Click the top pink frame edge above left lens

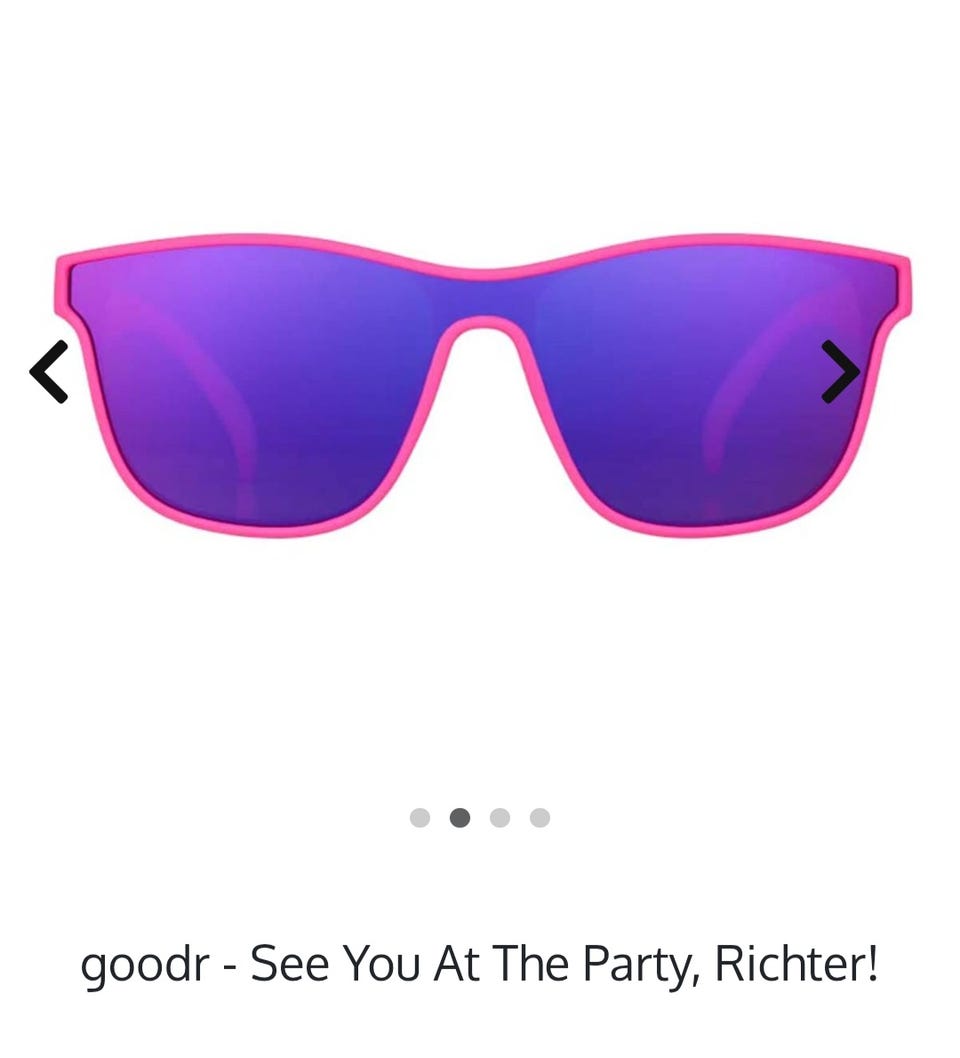(x=256, y=242)
